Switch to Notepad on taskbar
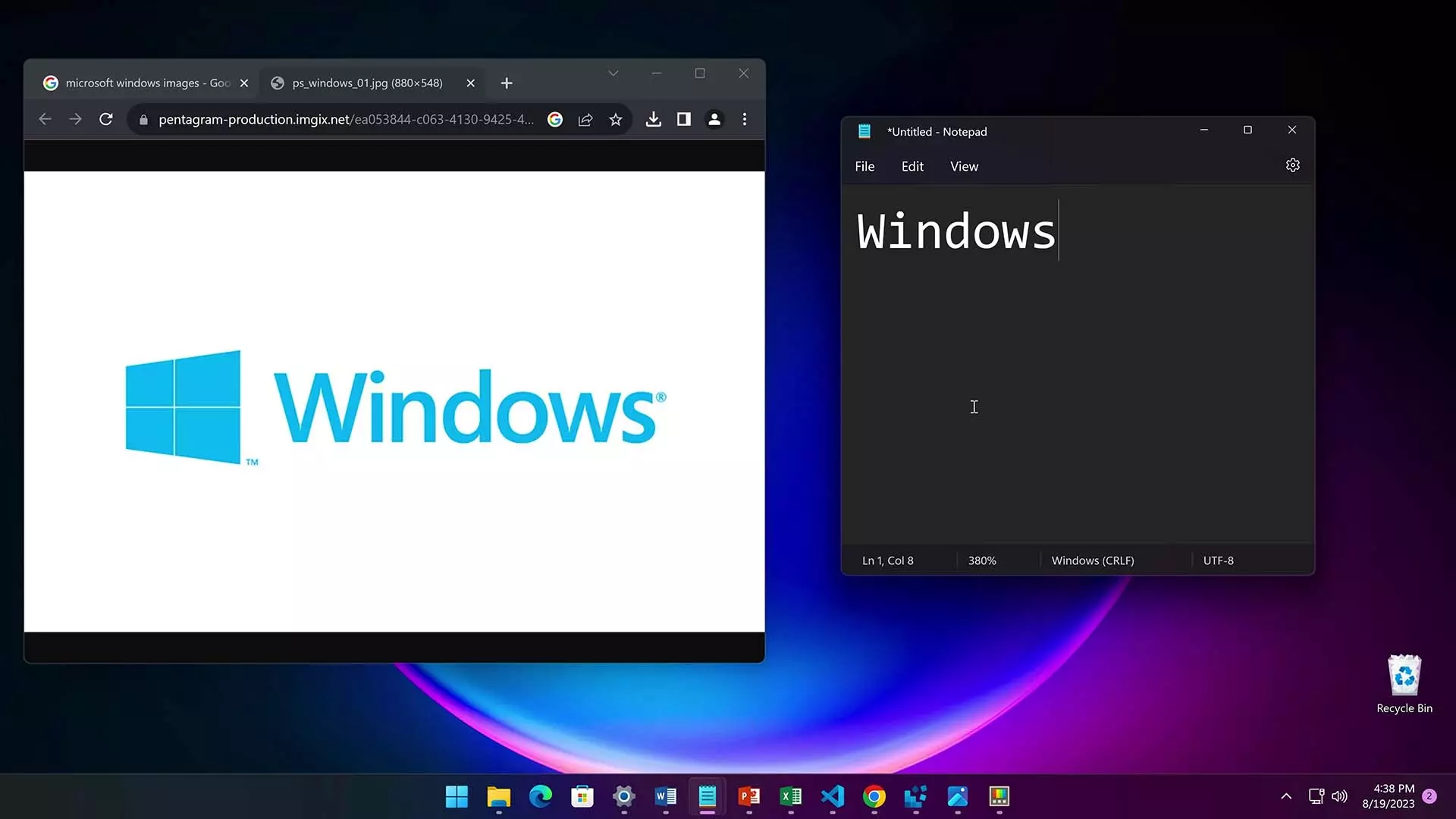 point(707,796)
